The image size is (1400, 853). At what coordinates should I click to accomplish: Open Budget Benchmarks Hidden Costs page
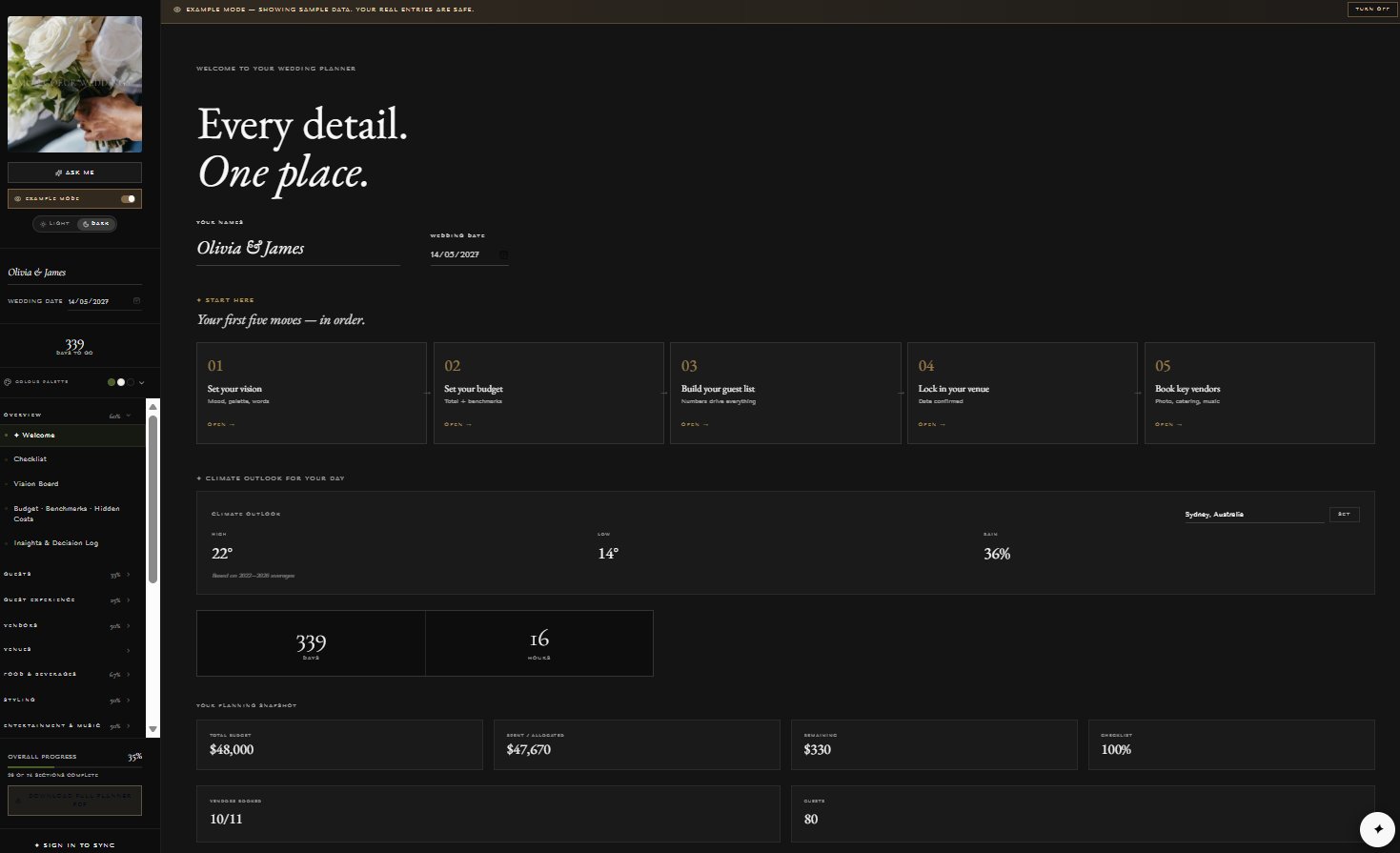click(x=72, y=514)
